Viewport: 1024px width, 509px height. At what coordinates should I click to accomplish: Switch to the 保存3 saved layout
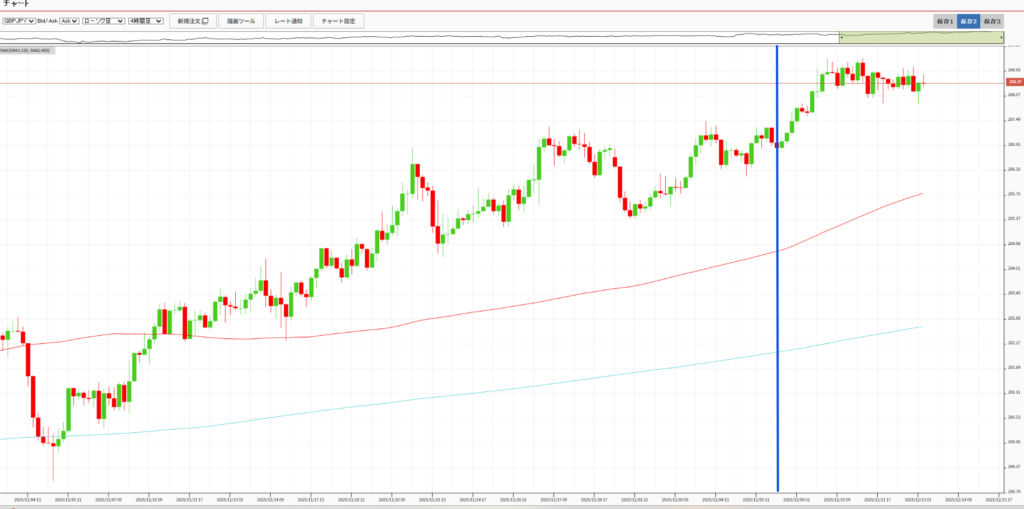pos(991,21)
